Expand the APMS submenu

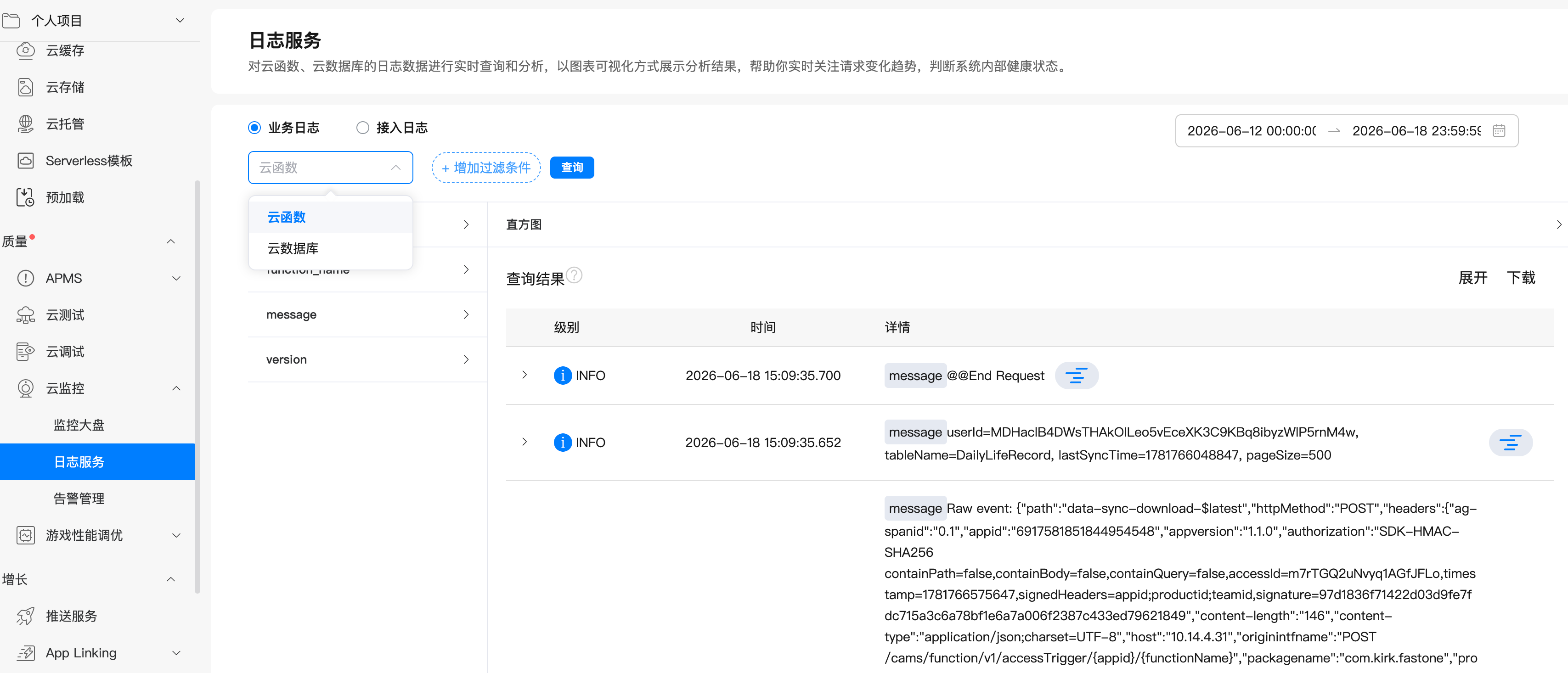tap(176, 278)
